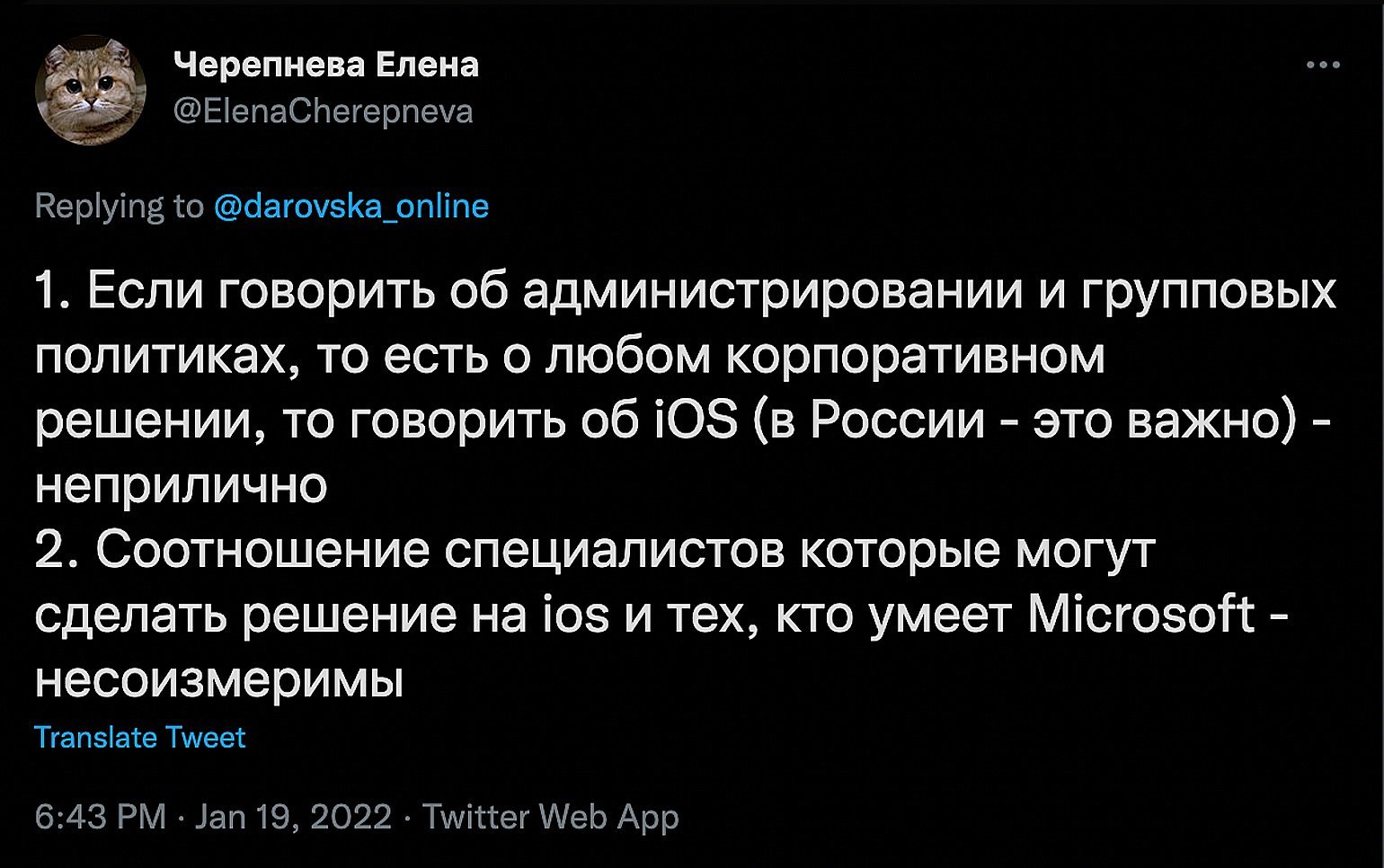Click Translate Tweet
The width and height of the screenshot is (1384, 868).
pos(139,738)
